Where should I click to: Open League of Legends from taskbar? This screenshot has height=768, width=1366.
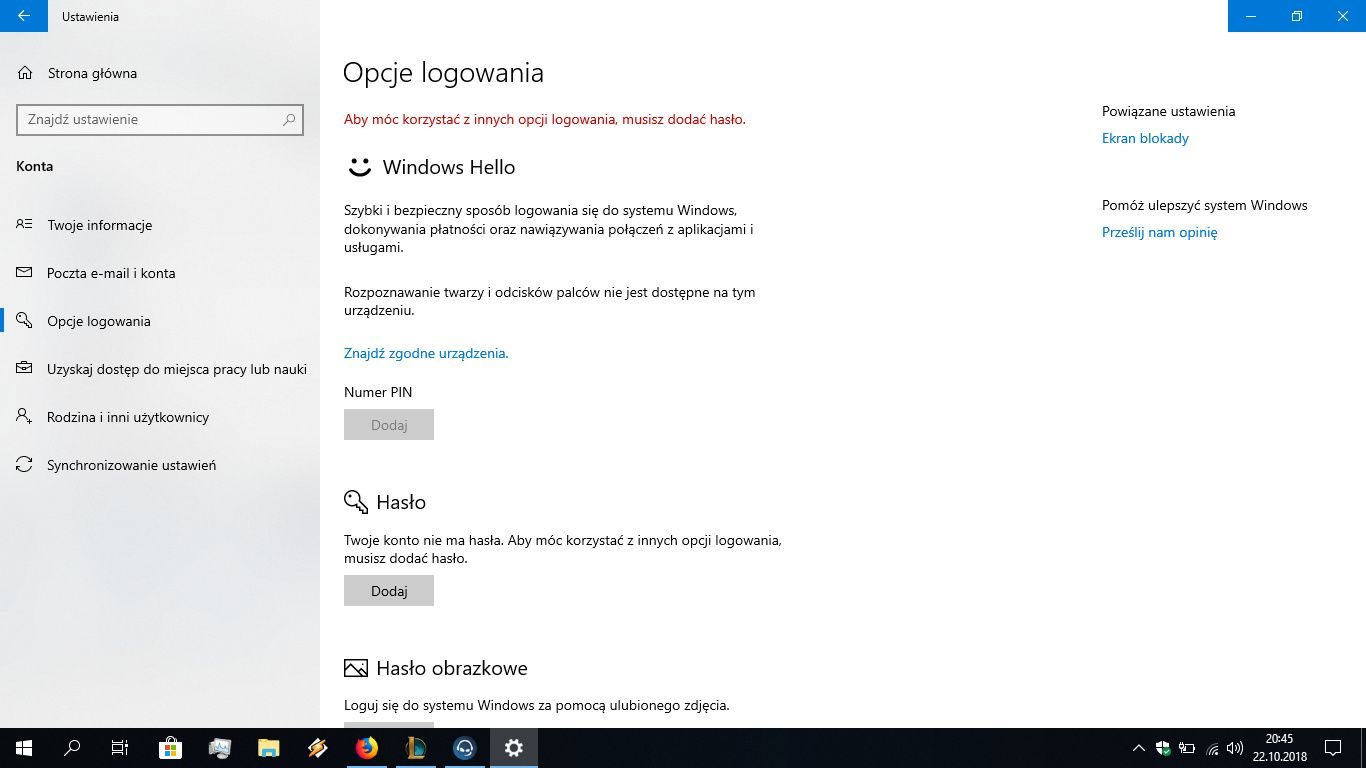416,748
